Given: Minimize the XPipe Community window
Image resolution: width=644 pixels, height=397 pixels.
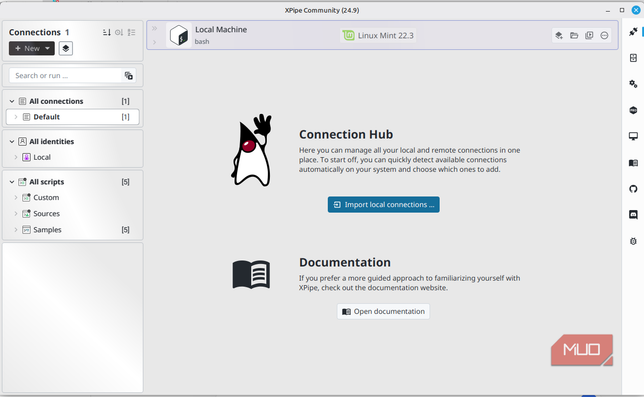Looking at the screenshot, I should point(608,10).
